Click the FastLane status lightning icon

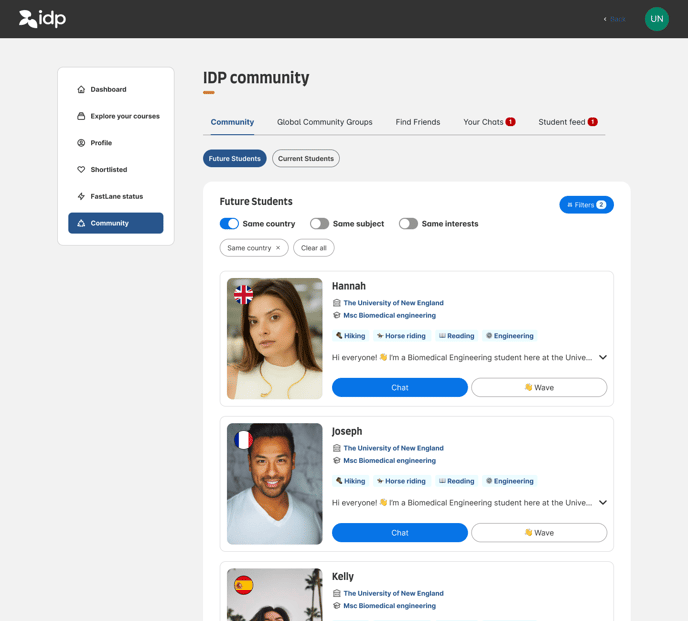pyautogui.click(x=81, y=196)
